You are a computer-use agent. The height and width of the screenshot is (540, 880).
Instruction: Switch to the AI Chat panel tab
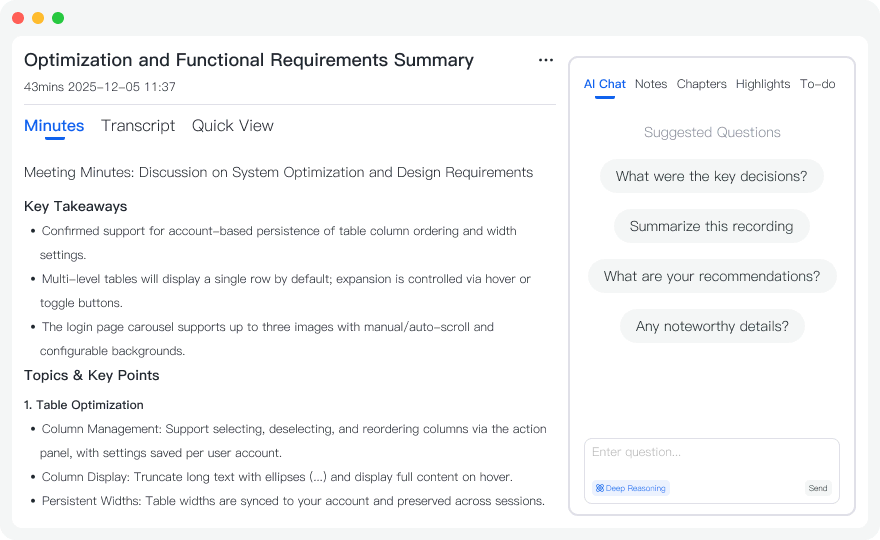pyautogui.click(x=604, y=84)
